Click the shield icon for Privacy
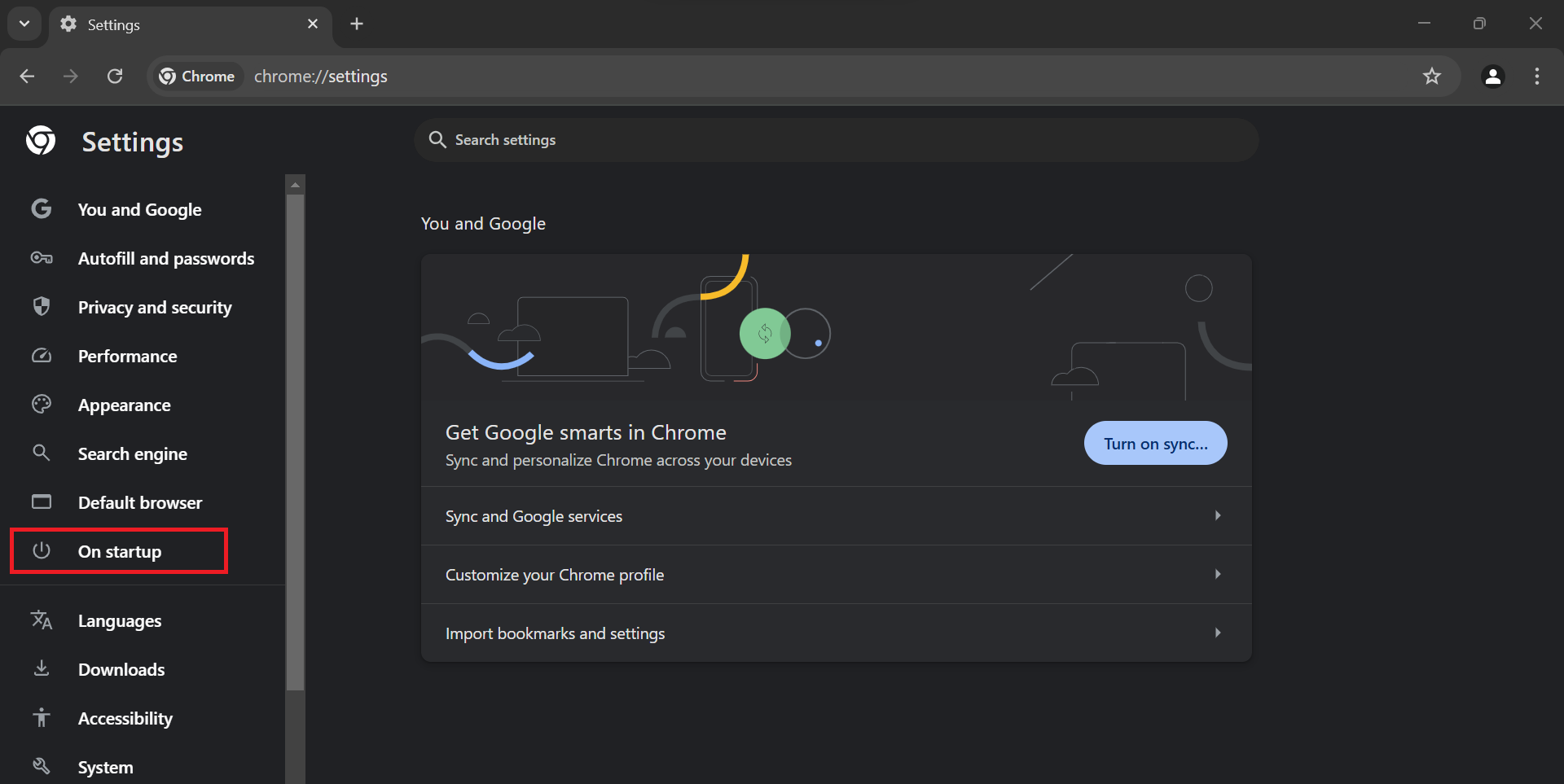1564x784 pixels. coord(42,306)
